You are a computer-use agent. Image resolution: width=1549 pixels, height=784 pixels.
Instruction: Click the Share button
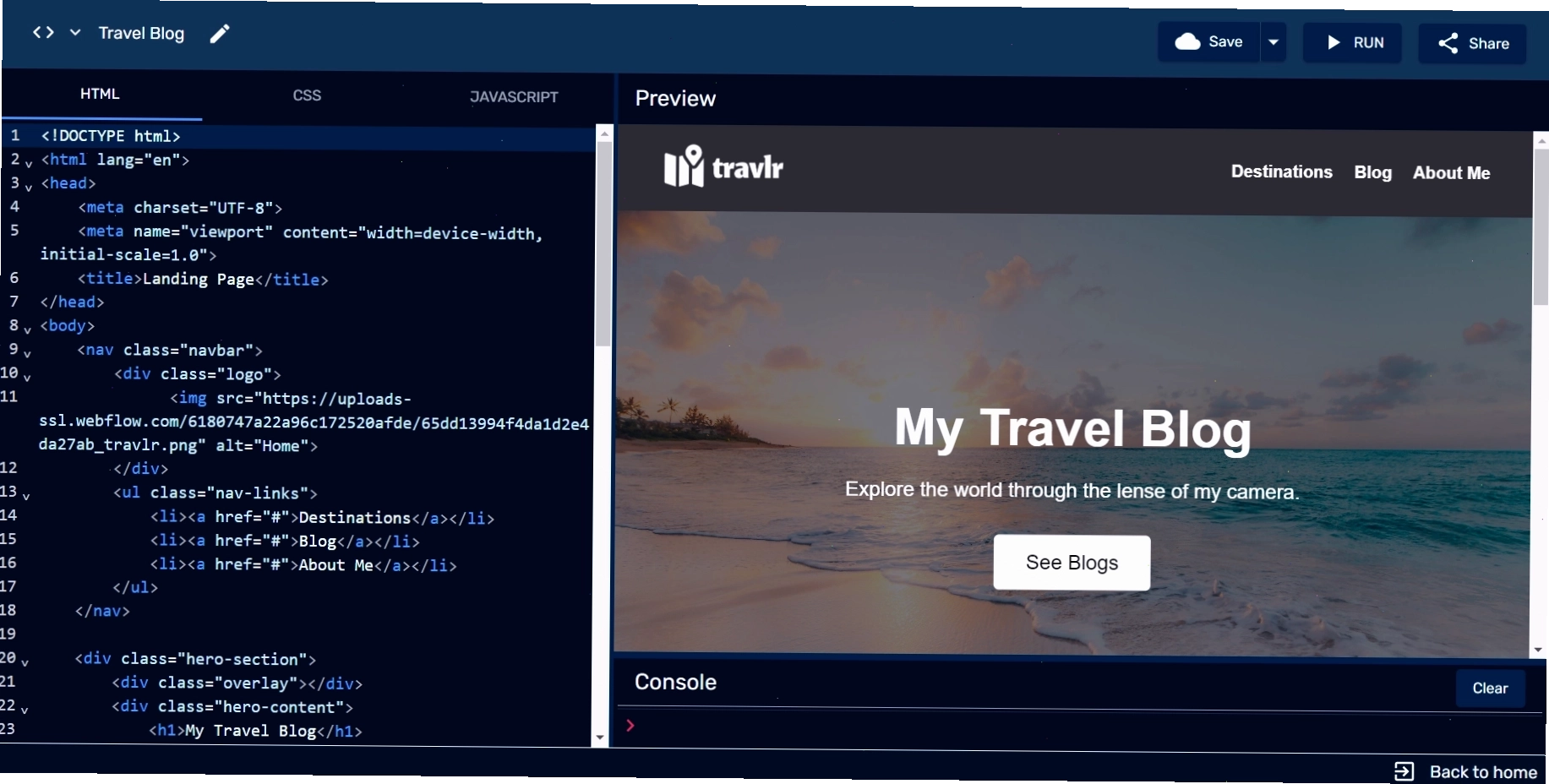click(1472, 43)
